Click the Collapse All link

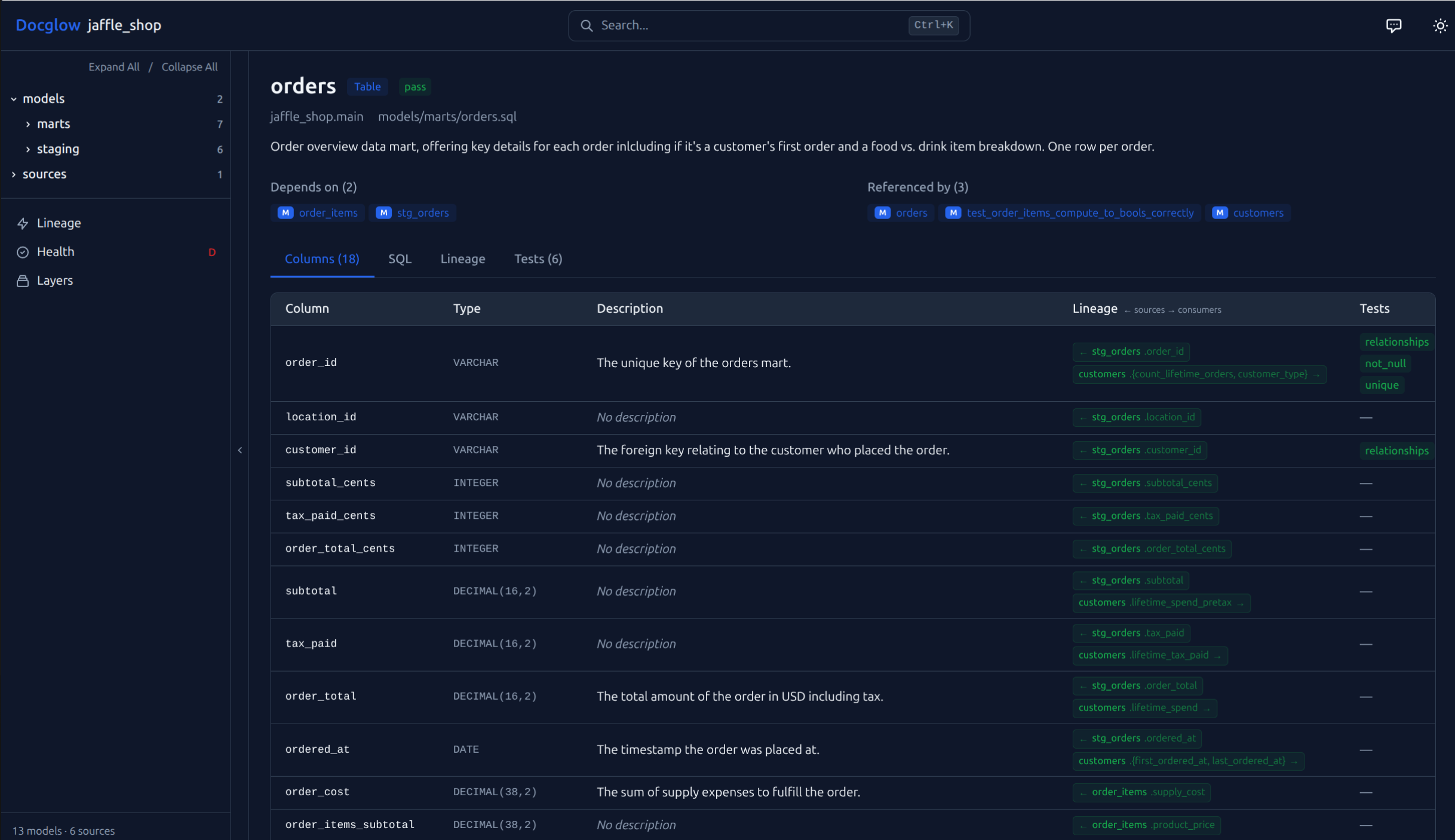click(x=189, y=66)
